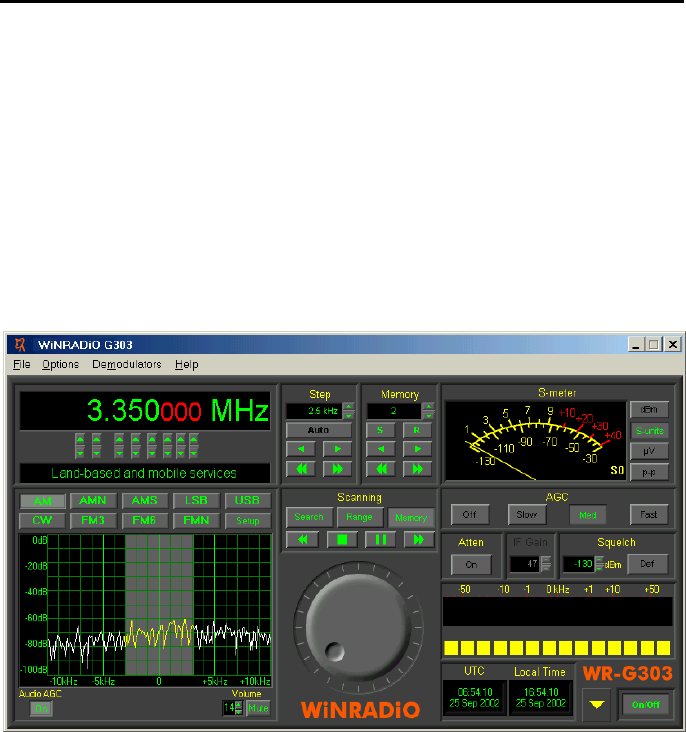This screenshot has width=686, height=732.
Task: Toggle receiver power On/Off
Action: pyautogui.click(x=646, y=704)
